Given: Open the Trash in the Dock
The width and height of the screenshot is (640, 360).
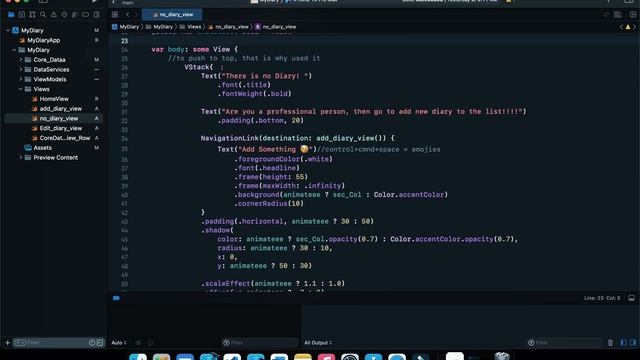Looking at the screenshot, I should pos(502,356).
